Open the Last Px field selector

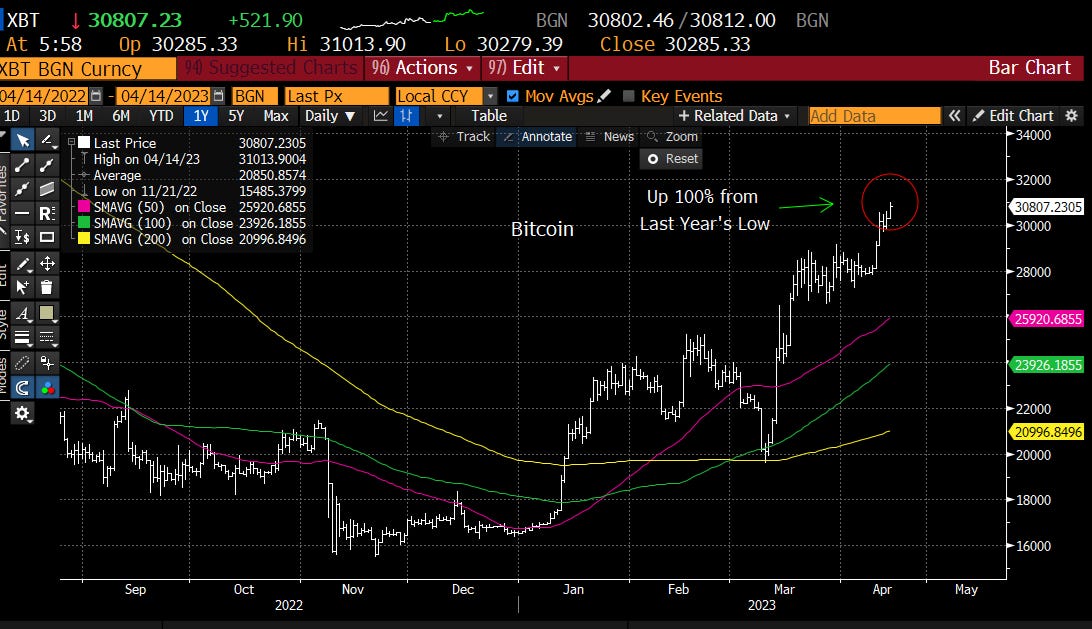pos(336,96)
